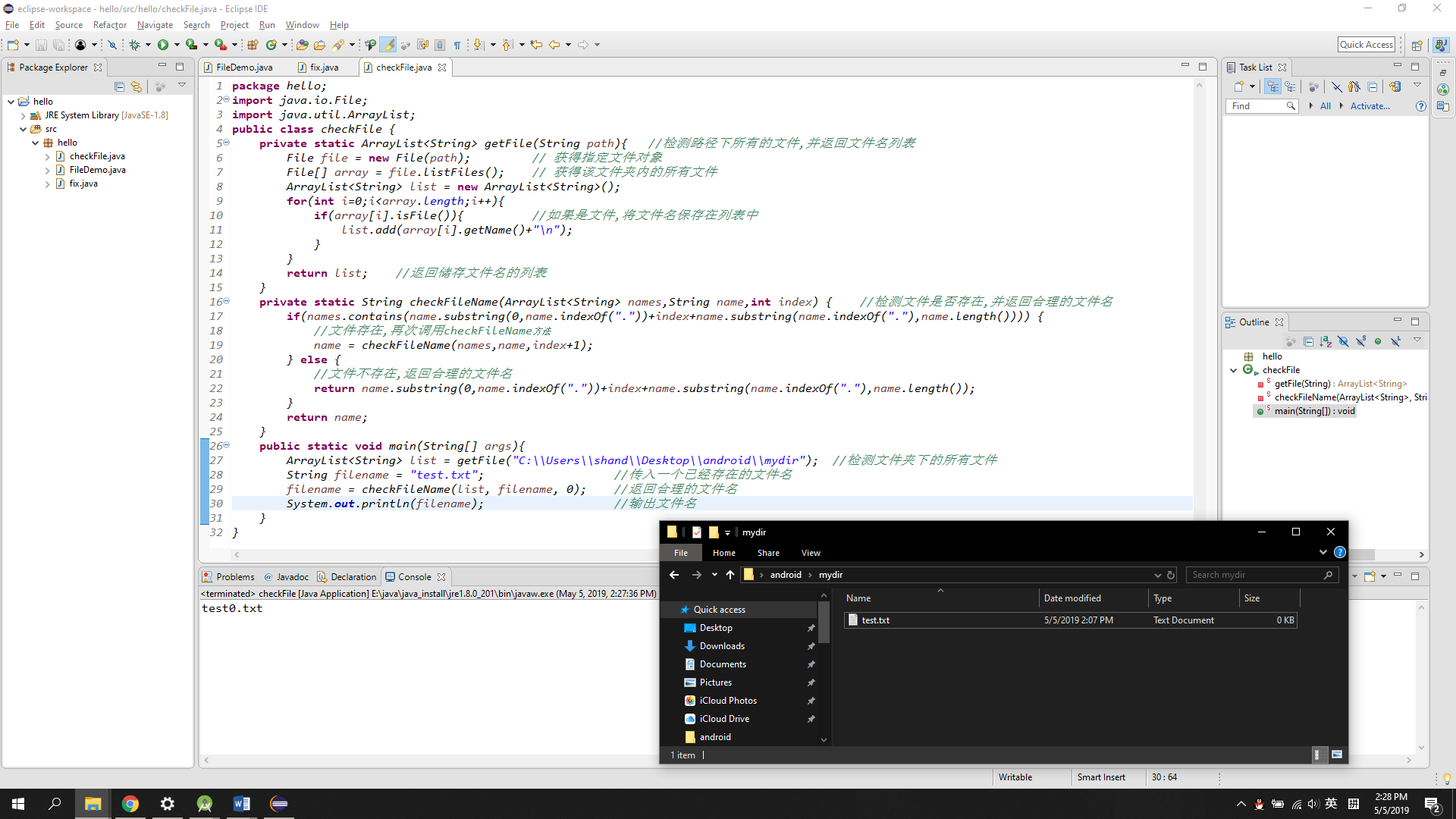Screen dimensions: 1456x819
Task: Open the Problems tab
Action: [x=228, y=577]
